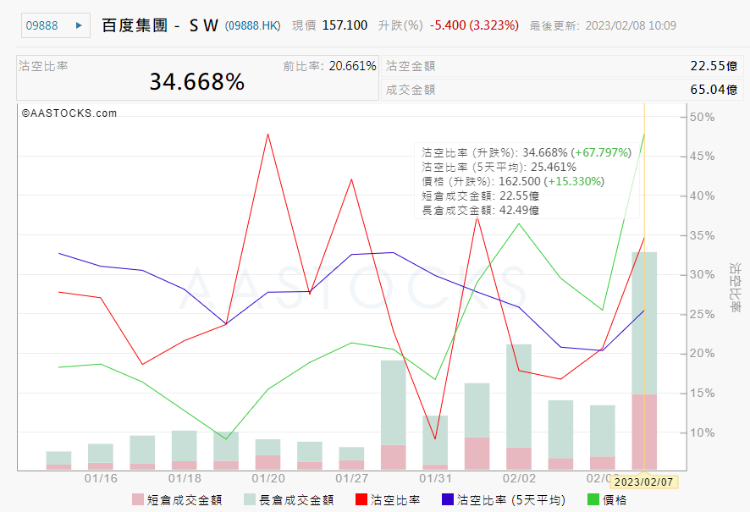The image size is (750, 512).
Task: Click the 短倉成交金額 legend label
Action: (184, 500)
